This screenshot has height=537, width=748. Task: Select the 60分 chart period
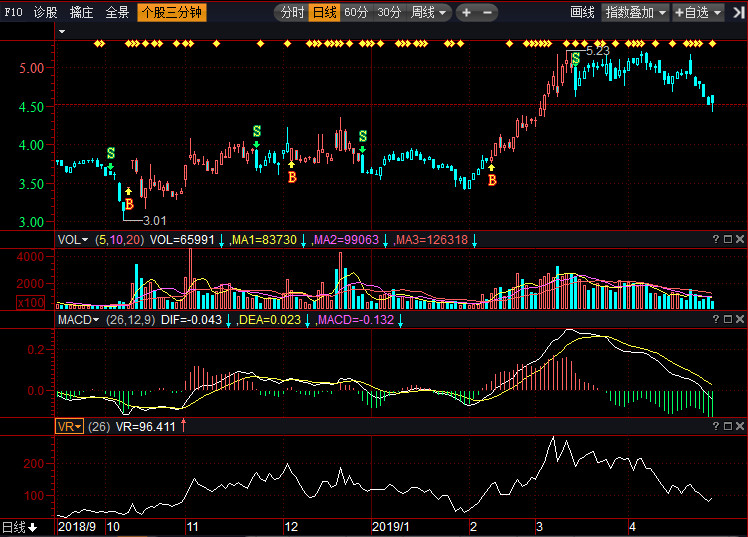click(356, 12)
